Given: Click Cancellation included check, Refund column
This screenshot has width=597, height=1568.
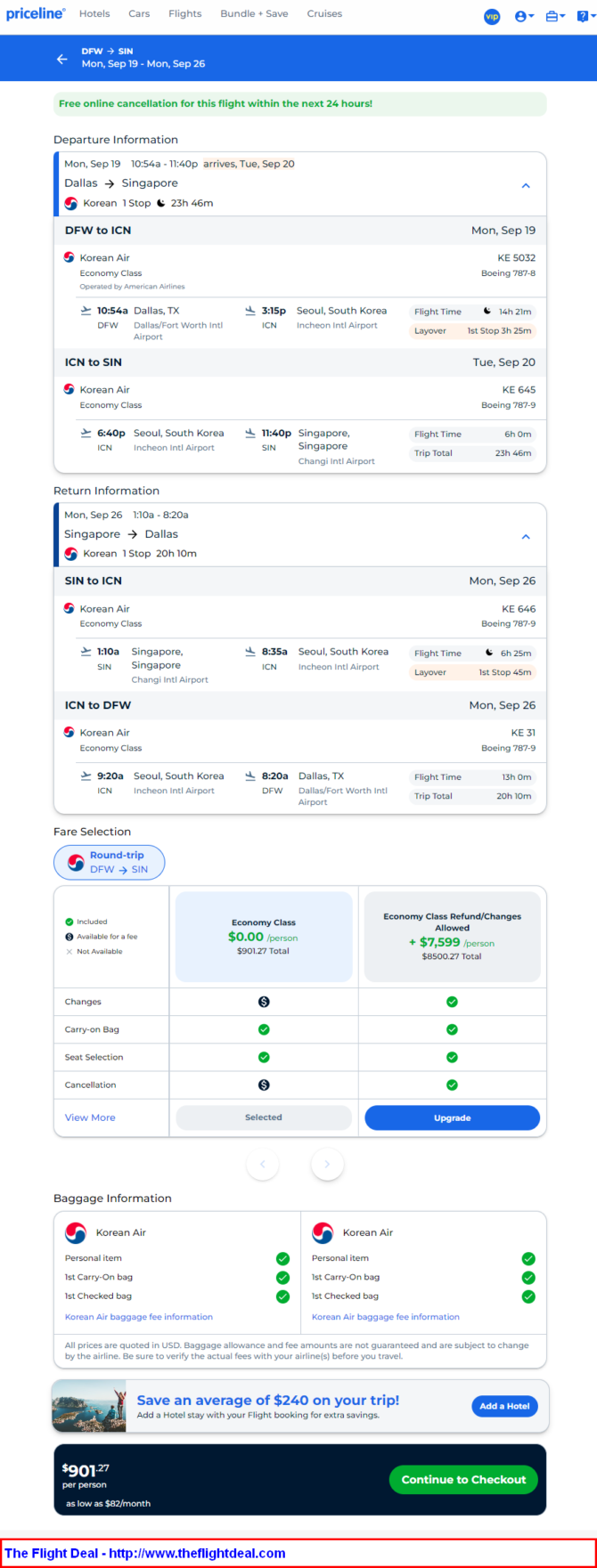Looking at the screenshot, I should coord(452,1085).
